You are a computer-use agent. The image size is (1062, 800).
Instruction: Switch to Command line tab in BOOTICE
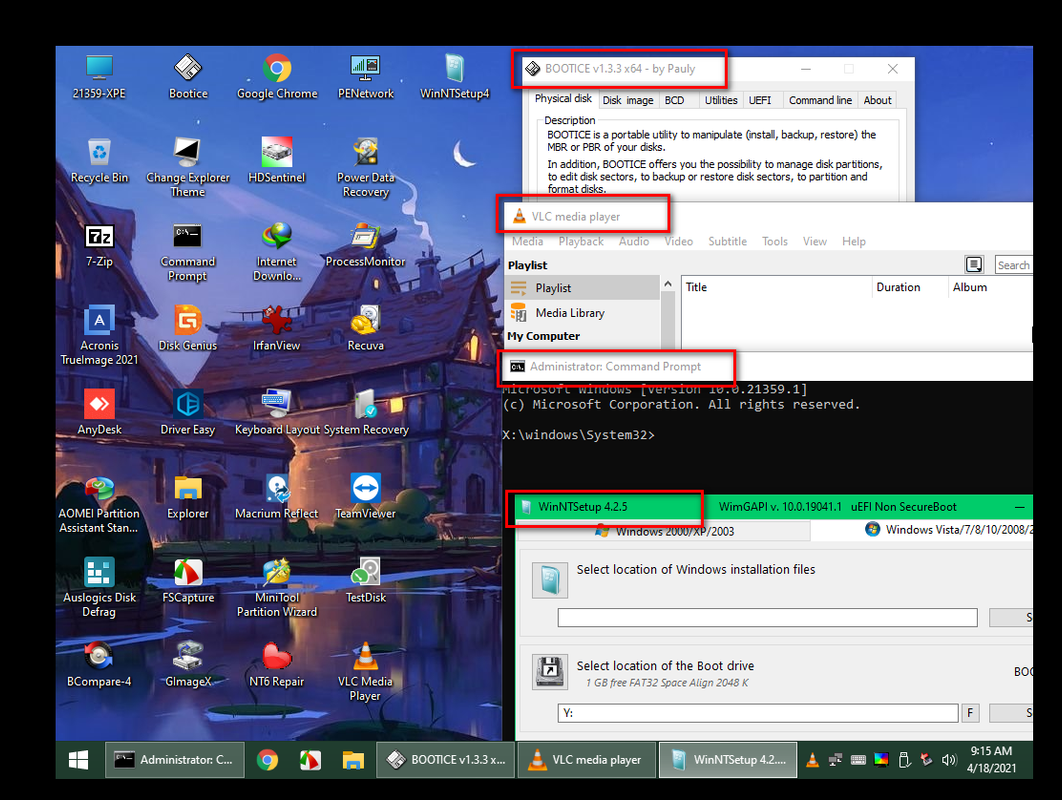click(820, 100)
